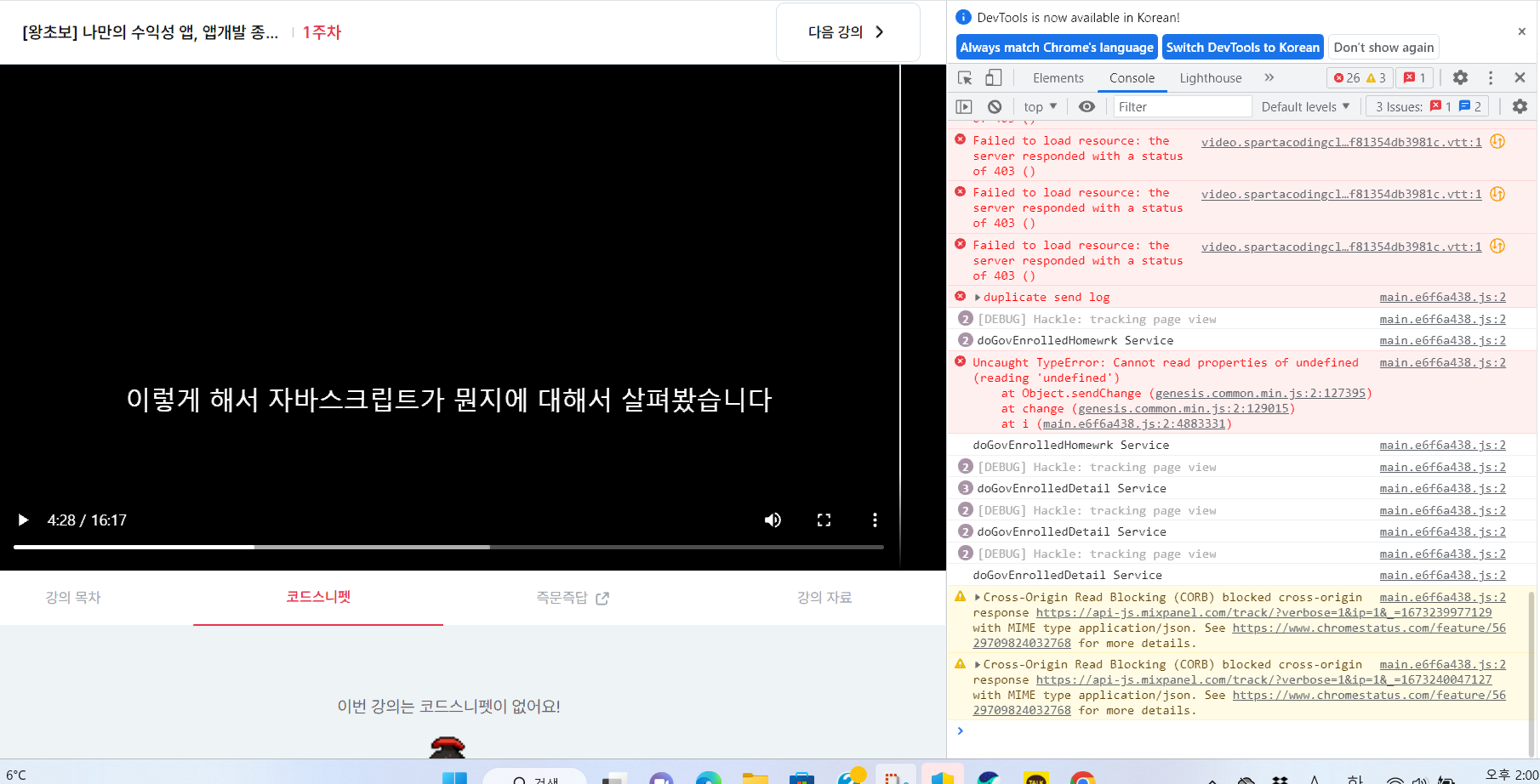Open DevTools customize kebab menu
The width and height of the screenshot is (1540, 784).
click(x=1491, y=77)
